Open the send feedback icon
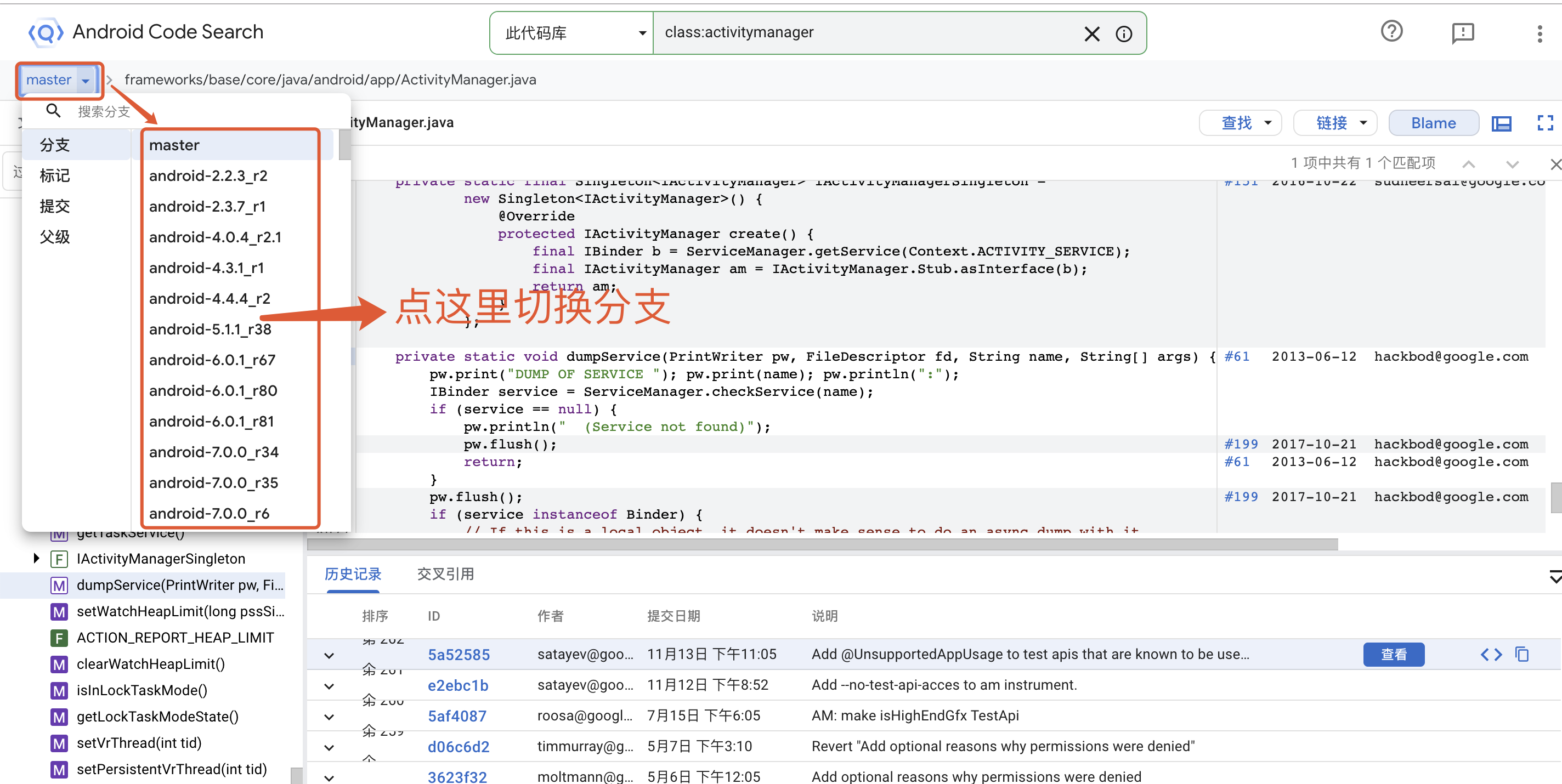This screenshot has height=784, width=1562. coord(1463,33)
